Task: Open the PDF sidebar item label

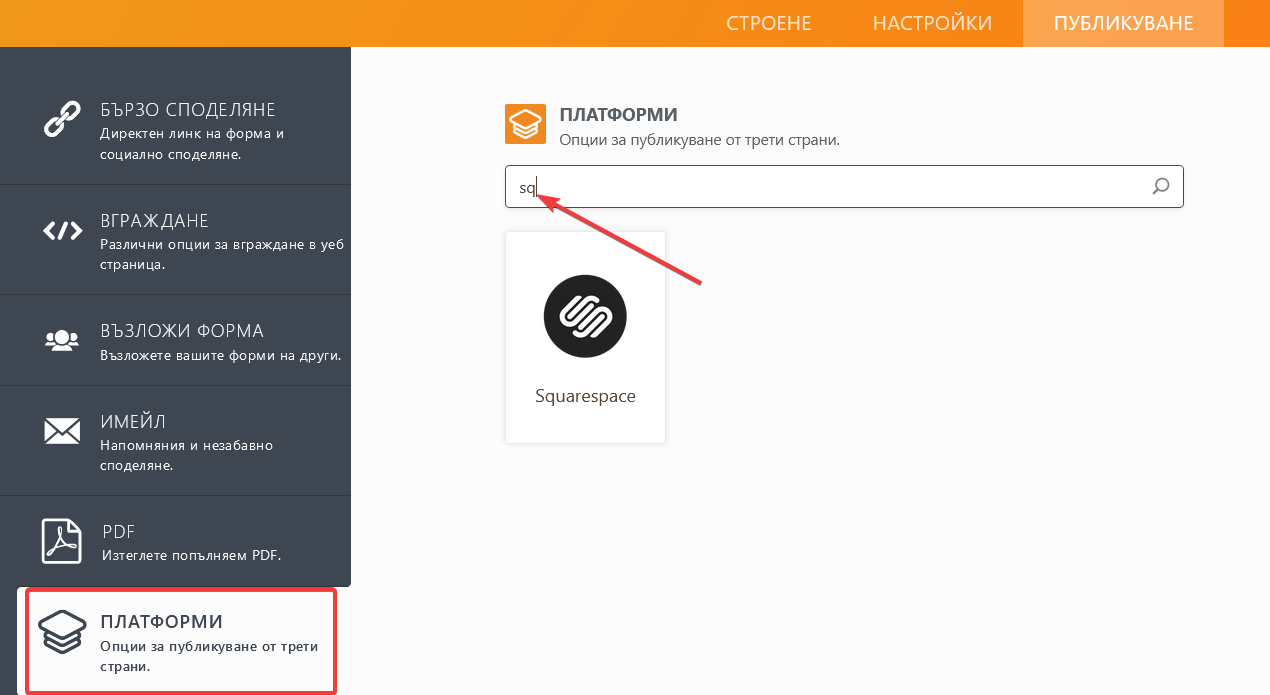Action: (118, 531)
